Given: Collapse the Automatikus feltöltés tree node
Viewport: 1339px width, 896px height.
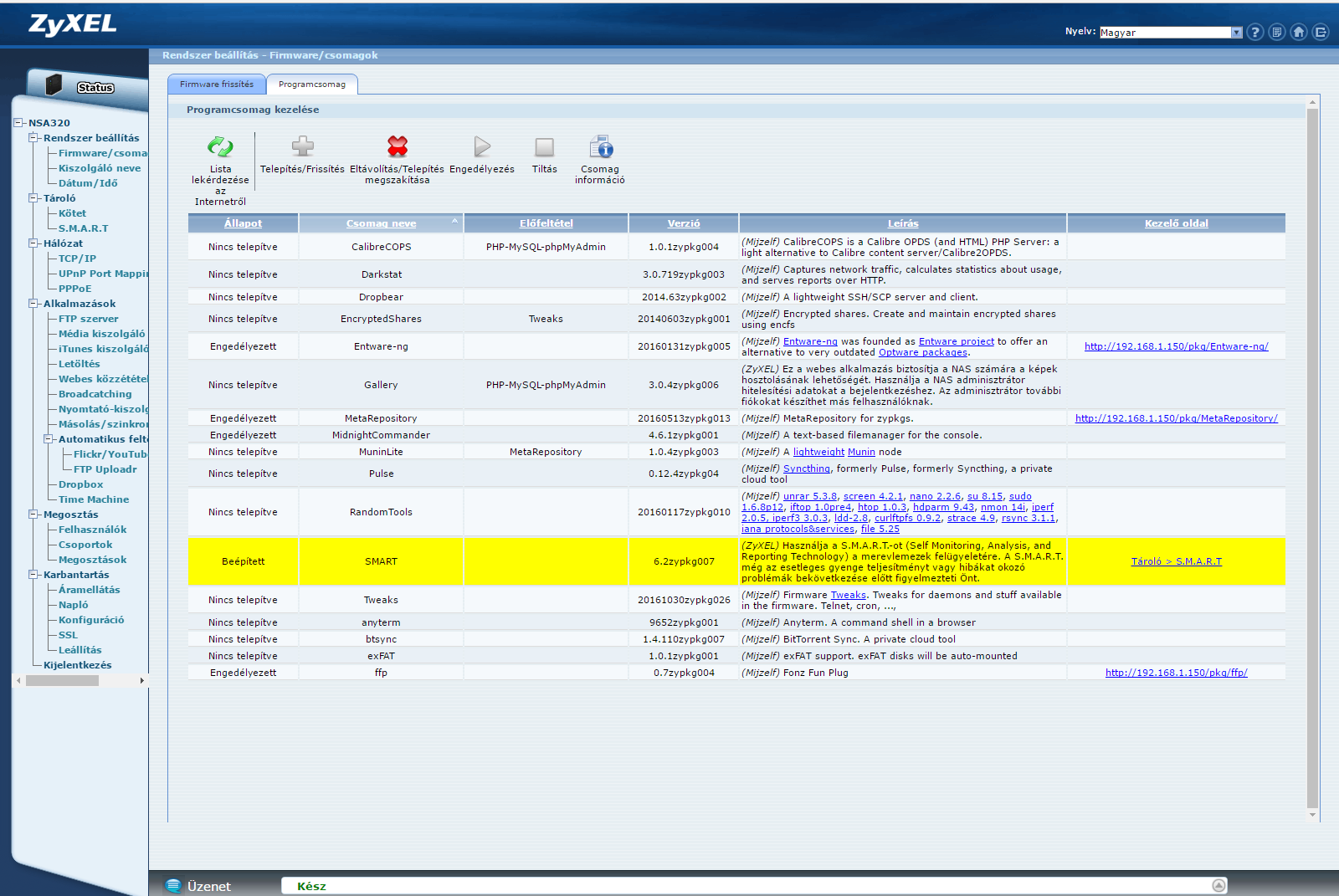Looking at the screenshot, I should point(49,439).
